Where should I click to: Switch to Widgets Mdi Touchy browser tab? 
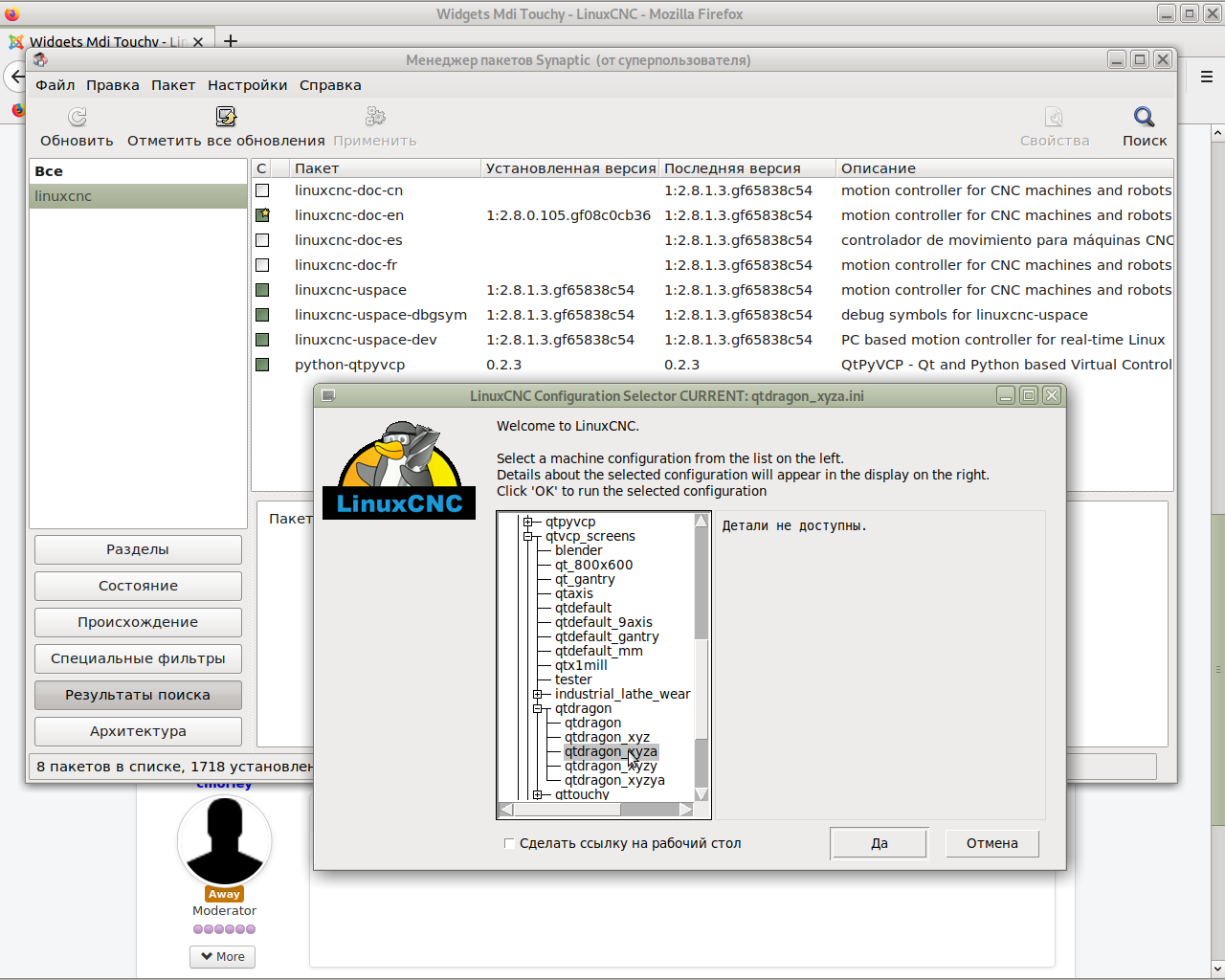tap(107, 42)
